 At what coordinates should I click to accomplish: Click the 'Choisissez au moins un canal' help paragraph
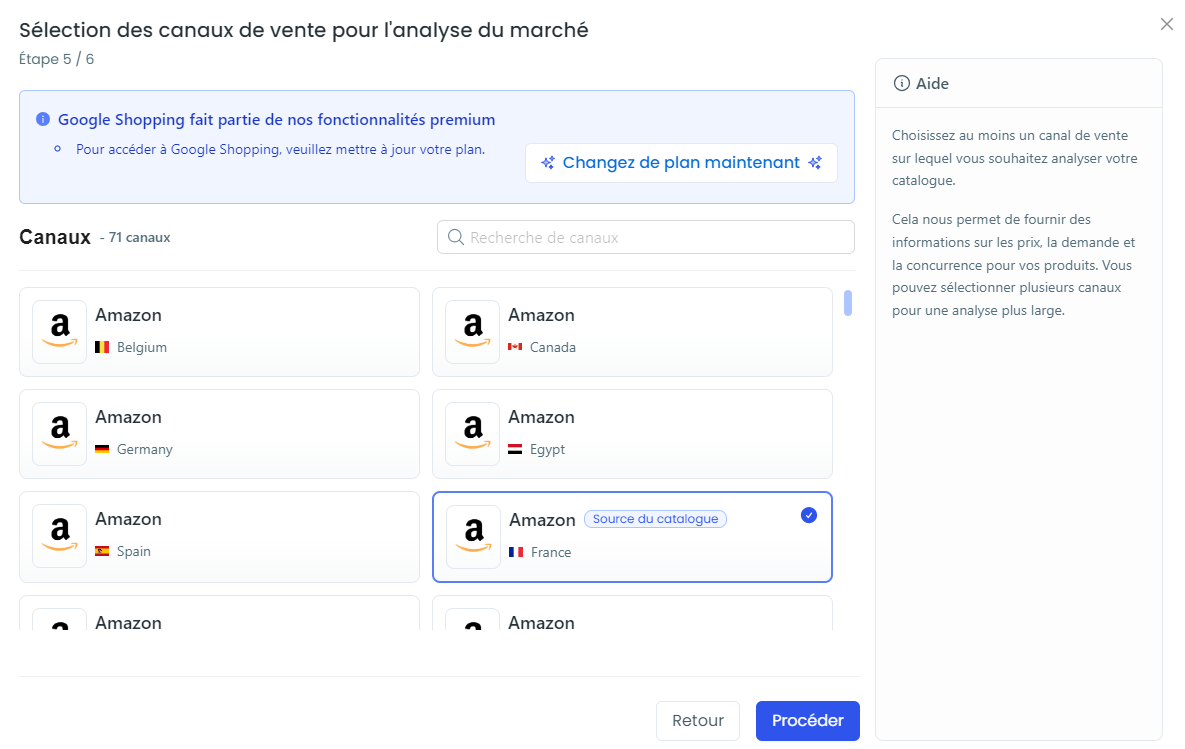(1014, 158)
